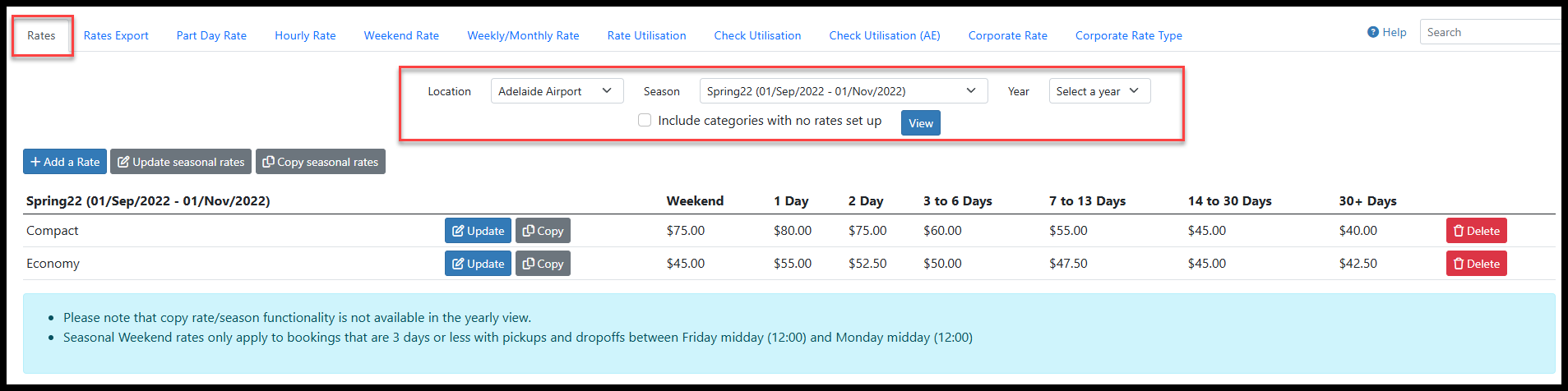Open the Season dropdown
This screenshot has width=1568, height=391.
(x=844, y=91)
